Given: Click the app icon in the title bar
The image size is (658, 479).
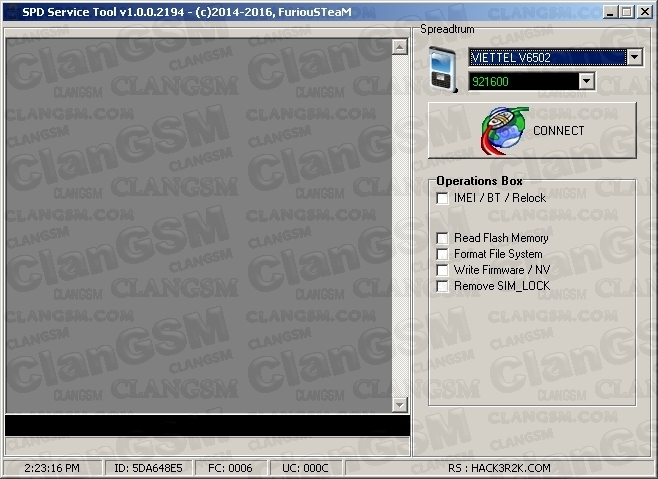Looking at the screenshot, I should [x=12, y=12].
